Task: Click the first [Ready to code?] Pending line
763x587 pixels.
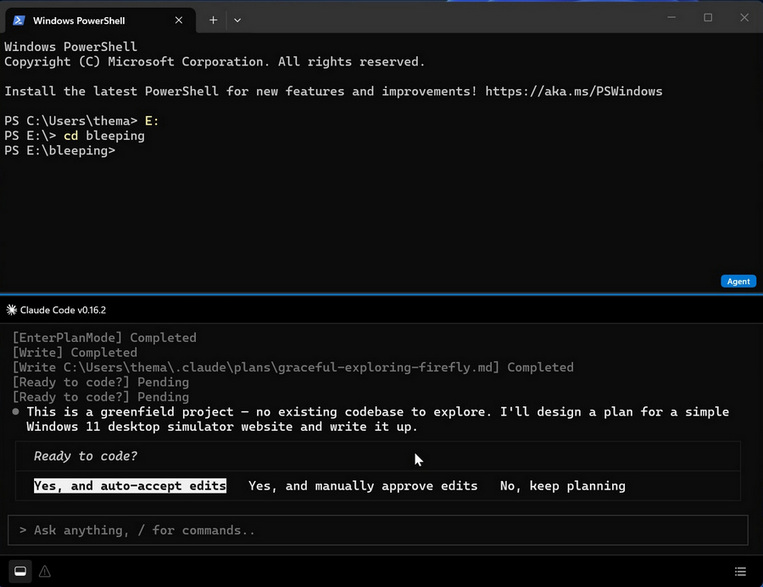Action: point(101,382)
